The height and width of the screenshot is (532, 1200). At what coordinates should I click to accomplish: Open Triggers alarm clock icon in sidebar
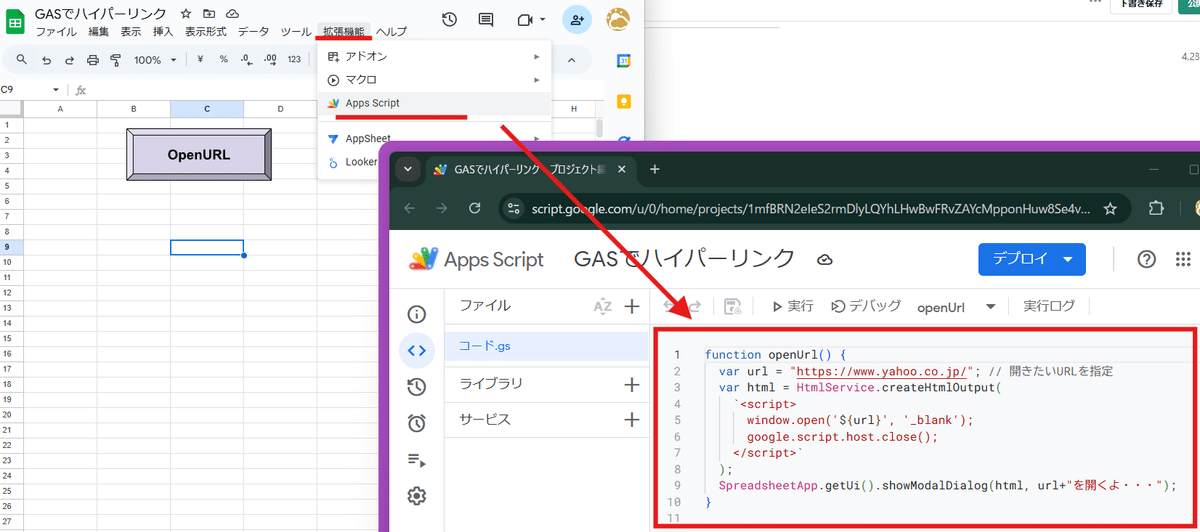coord(417,423)
